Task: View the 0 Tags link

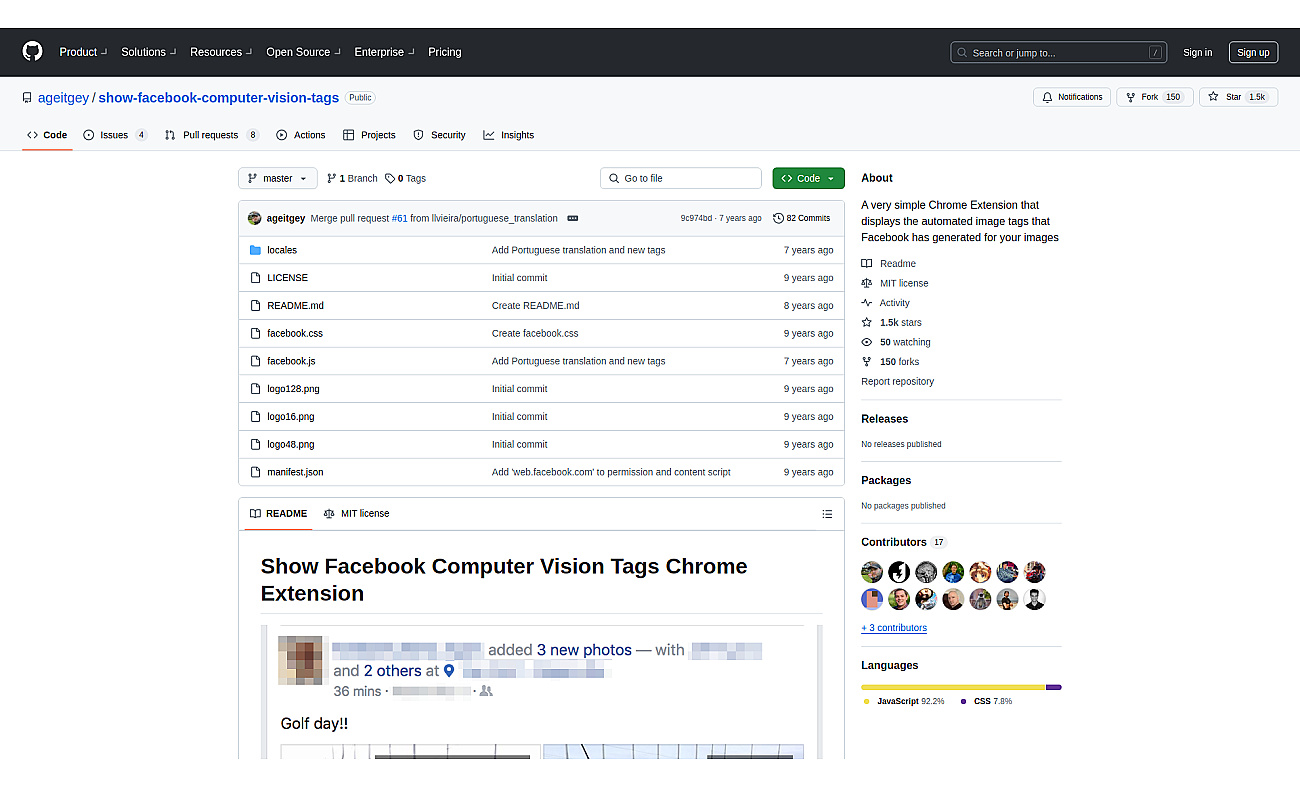Action: pyautogui.click(x=405, y=178)
